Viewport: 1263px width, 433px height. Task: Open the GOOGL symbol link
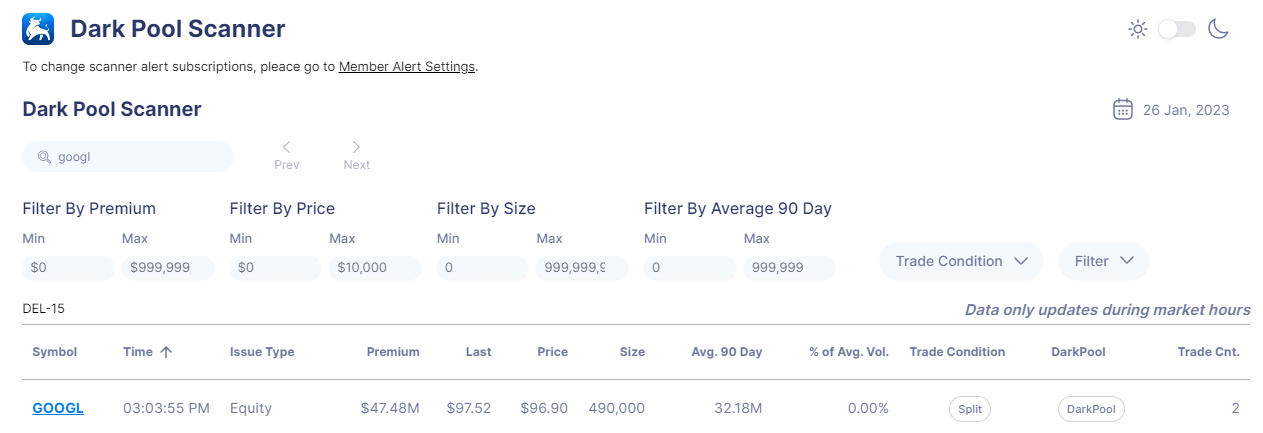pyautogui.click(x=58, y=408)
